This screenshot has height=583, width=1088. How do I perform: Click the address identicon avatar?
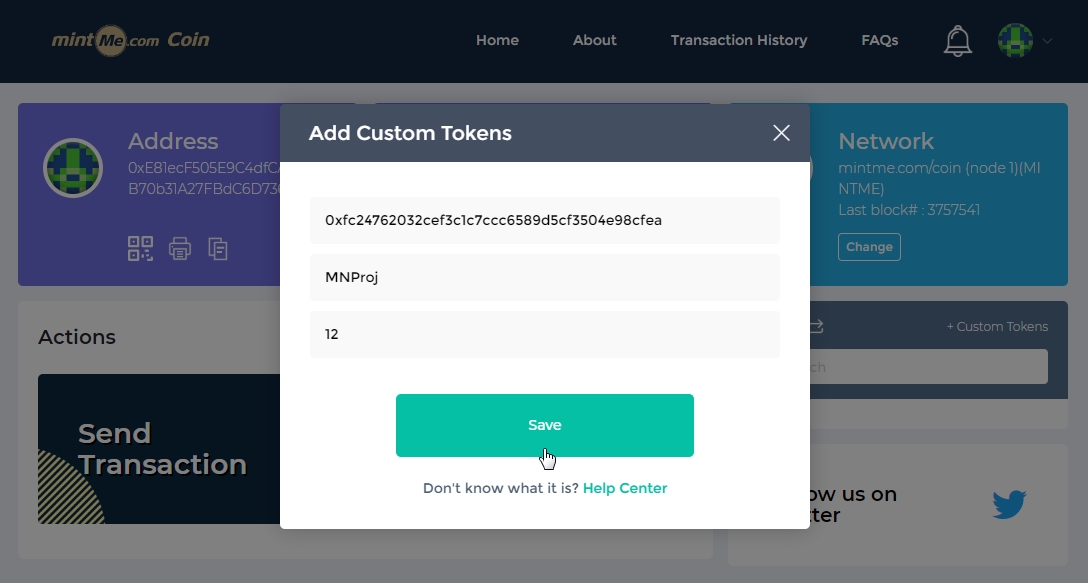[73, 168]
